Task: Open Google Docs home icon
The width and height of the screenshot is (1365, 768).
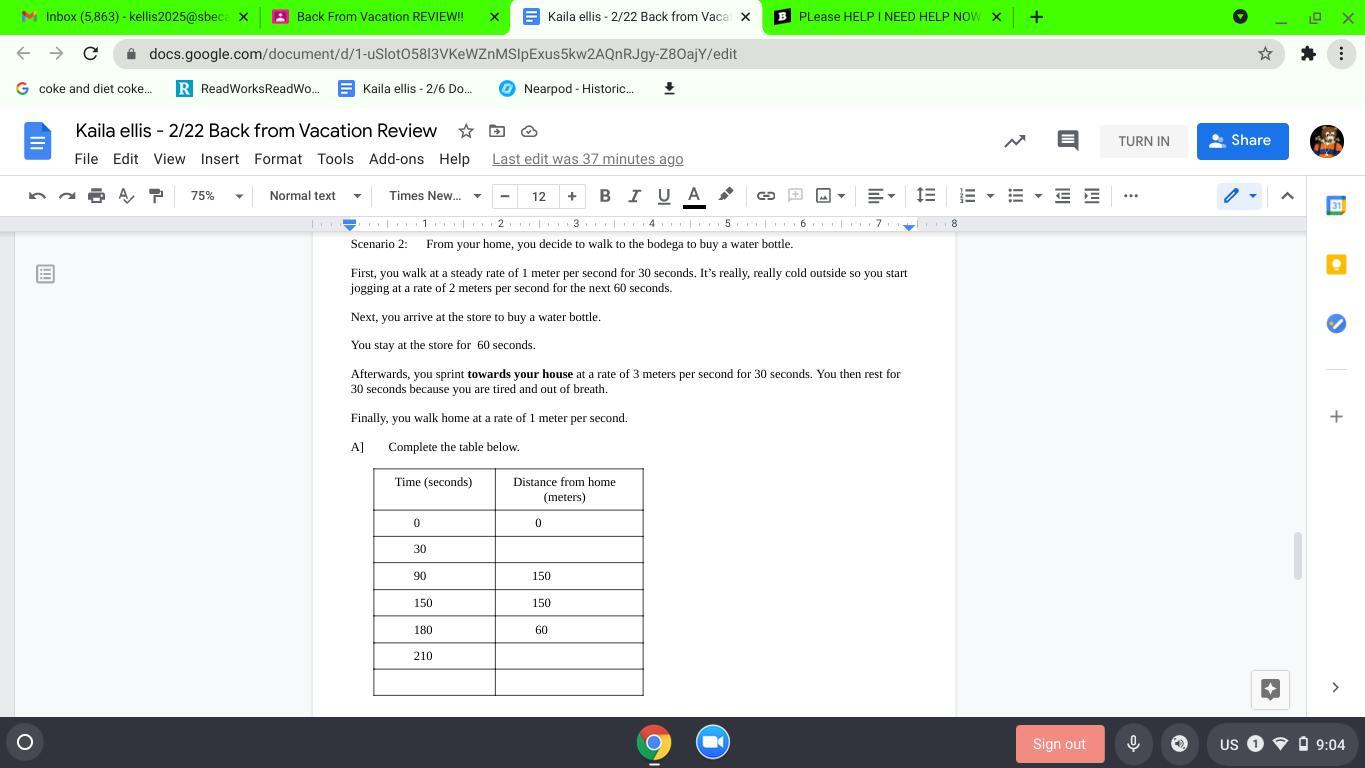Action: point(38,141)
